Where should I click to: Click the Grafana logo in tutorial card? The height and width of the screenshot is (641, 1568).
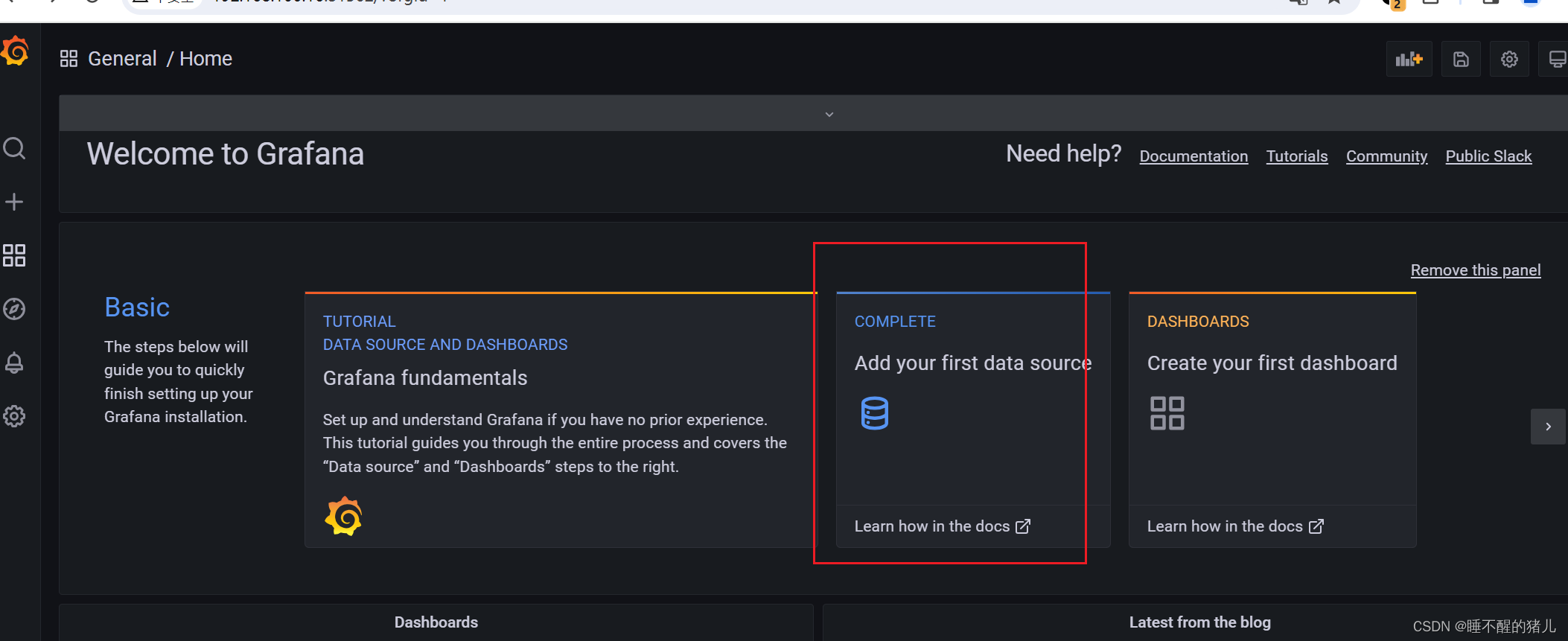[343, 516]
